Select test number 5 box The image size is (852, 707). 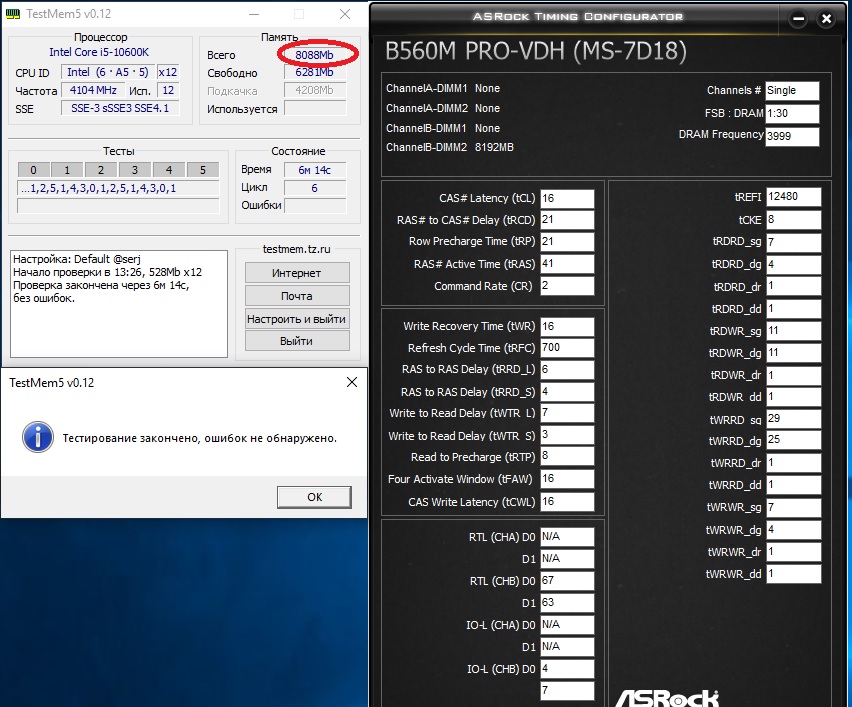(x=203, y=170)
